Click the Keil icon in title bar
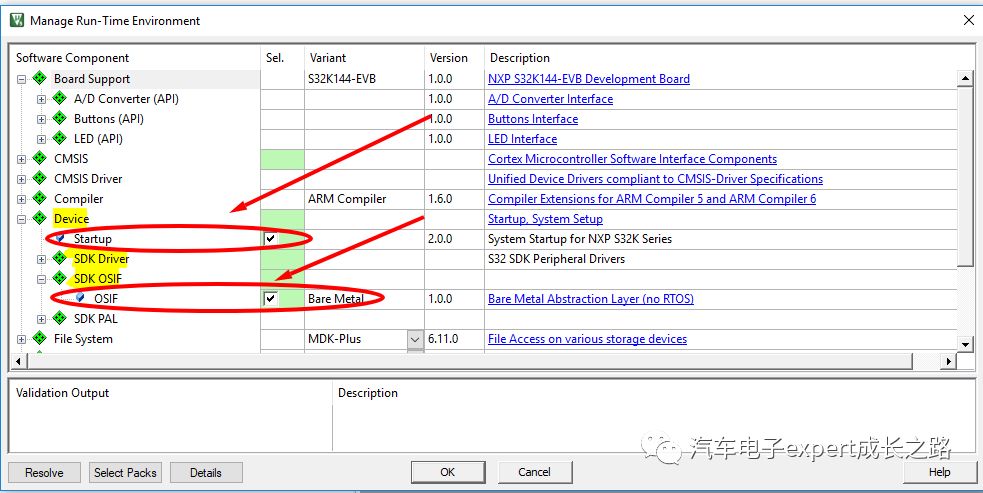Image resolution: width=983 pixels, height=493 pixels. tap(17, 20)
